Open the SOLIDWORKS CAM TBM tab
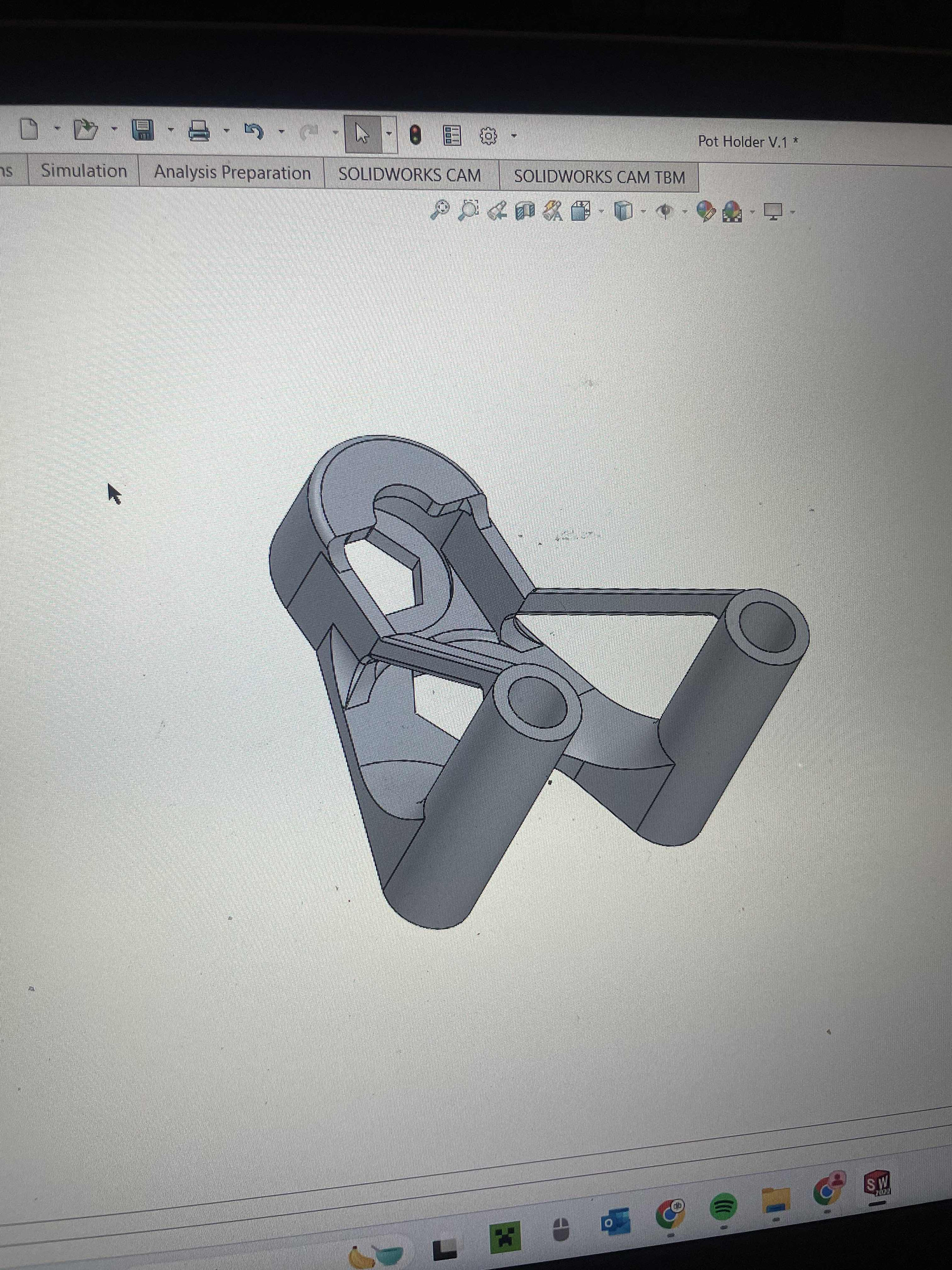 click(x=599, y=177)
